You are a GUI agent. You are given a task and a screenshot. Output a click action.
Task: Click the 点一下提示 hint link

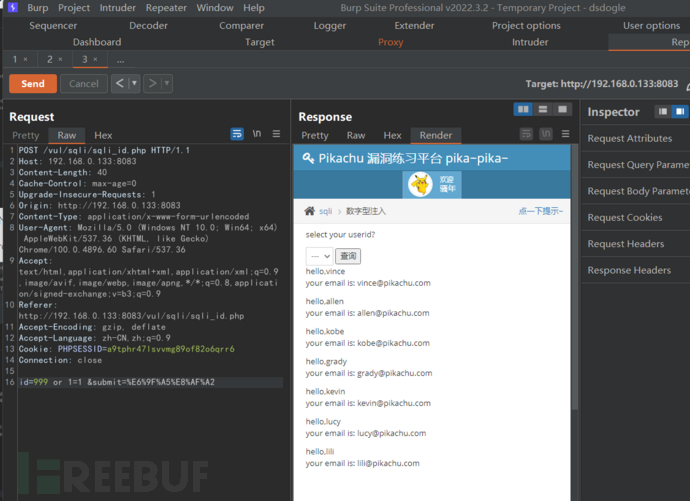540,211
